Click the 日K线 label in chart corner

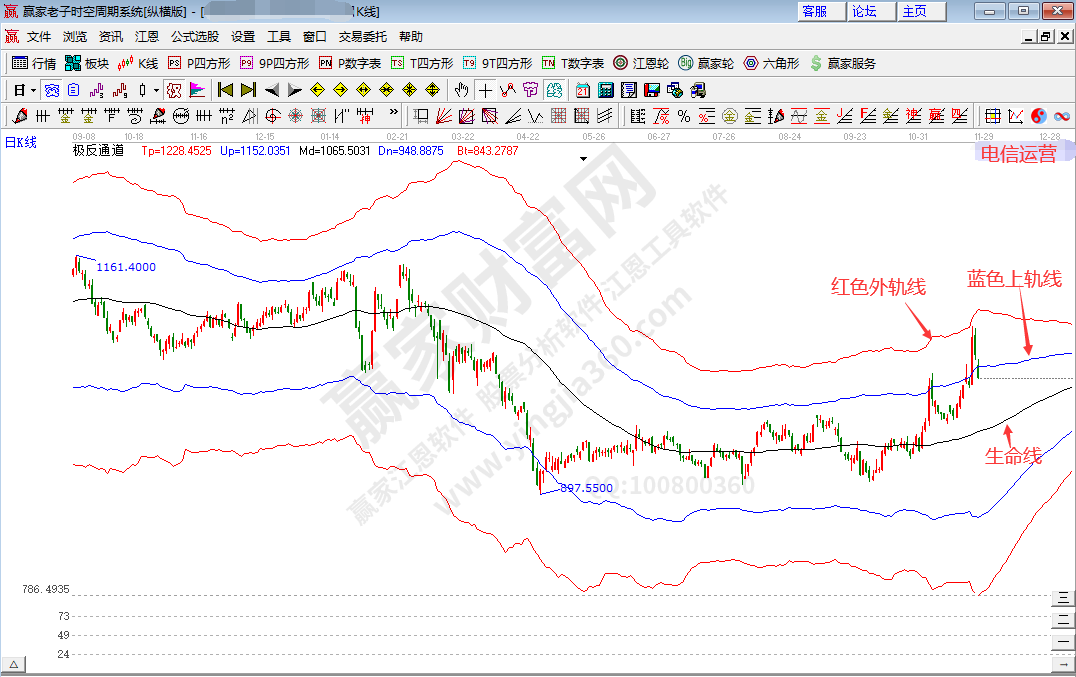pyautogui.click(x=21, y=142)
